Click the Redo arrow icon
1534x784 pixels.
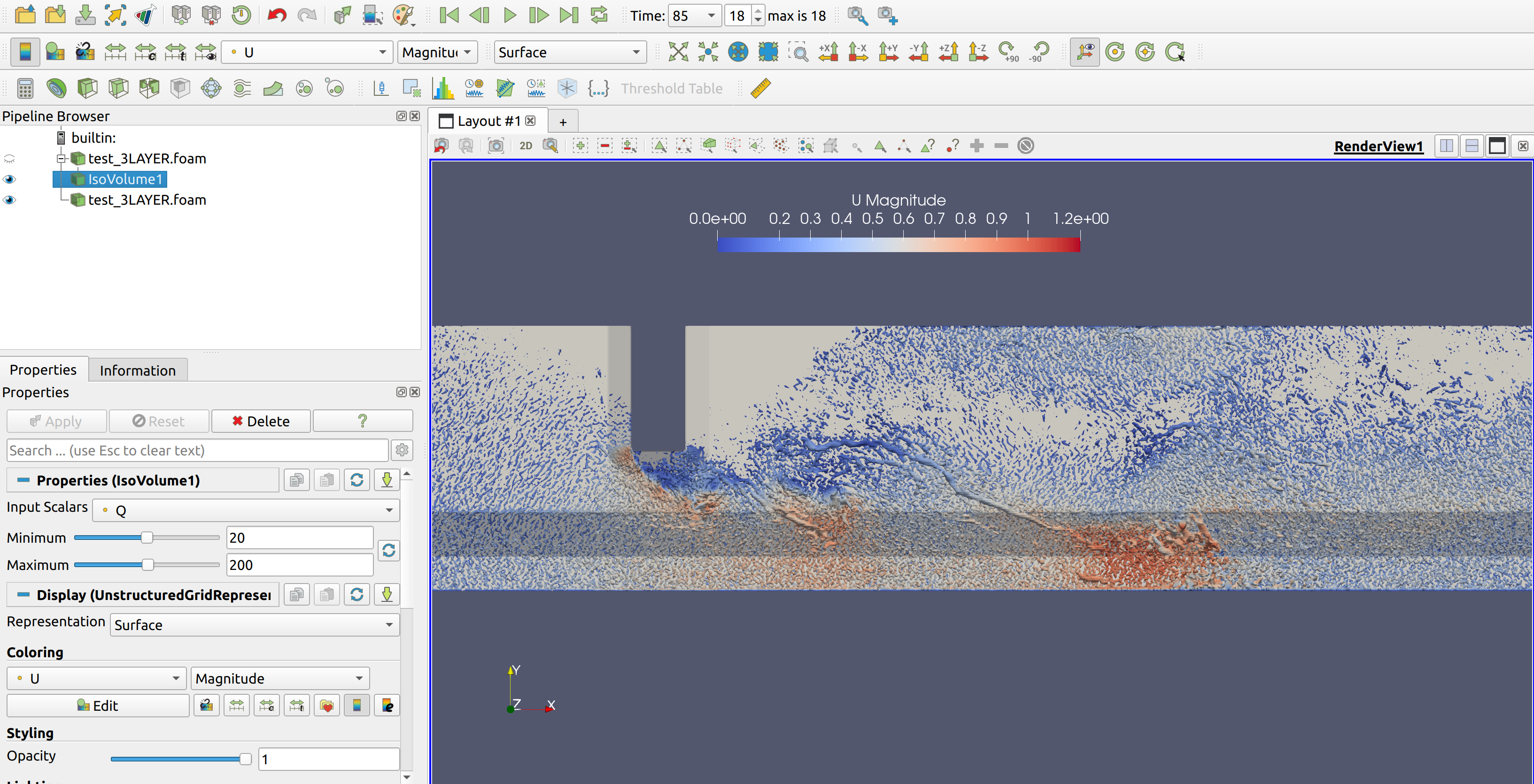(x=307, y=15)
